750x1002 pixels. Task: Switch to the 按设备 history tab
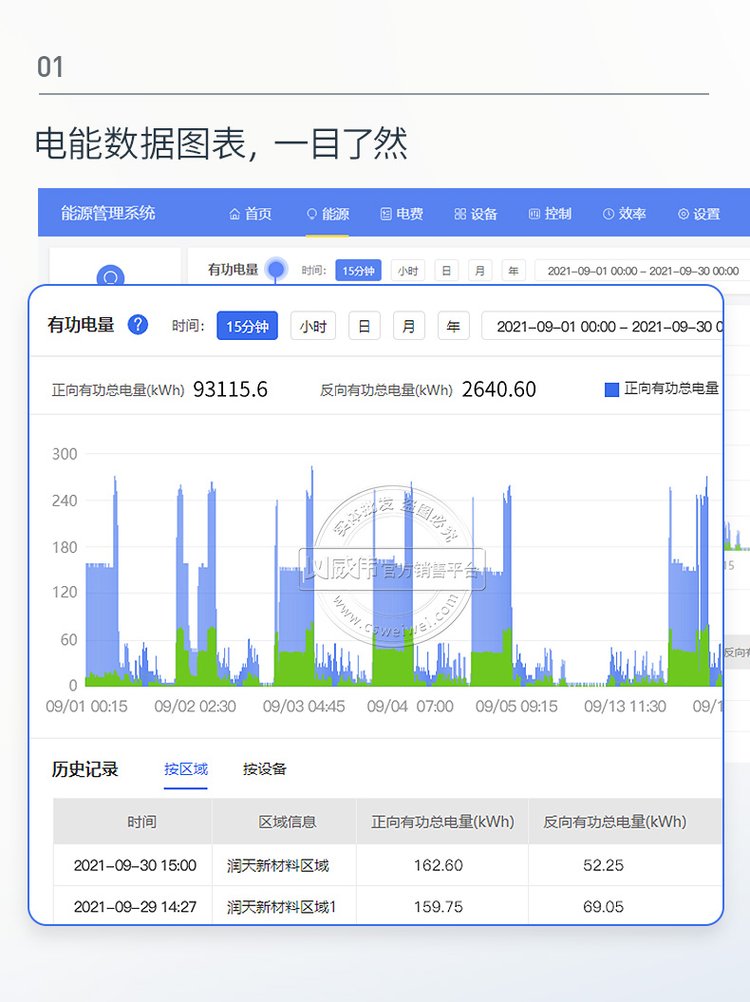tap(265, 769)
